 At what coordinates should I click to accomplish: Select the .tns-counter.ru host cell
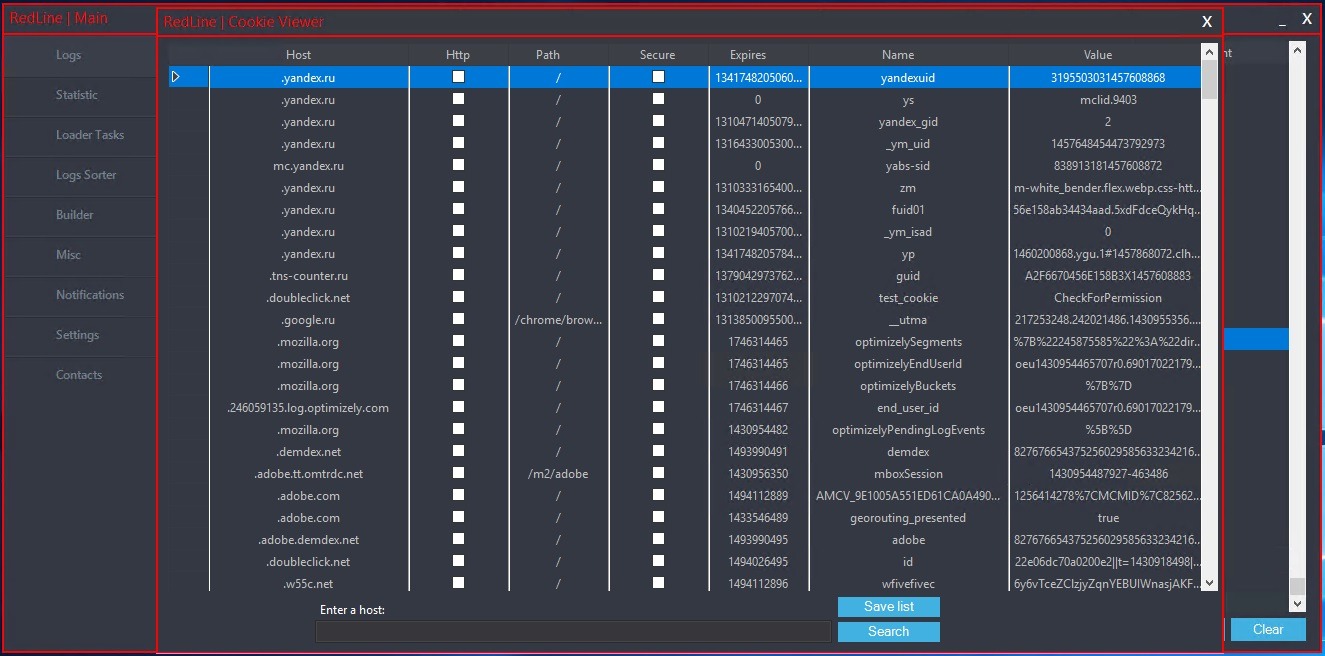[308, 275]
